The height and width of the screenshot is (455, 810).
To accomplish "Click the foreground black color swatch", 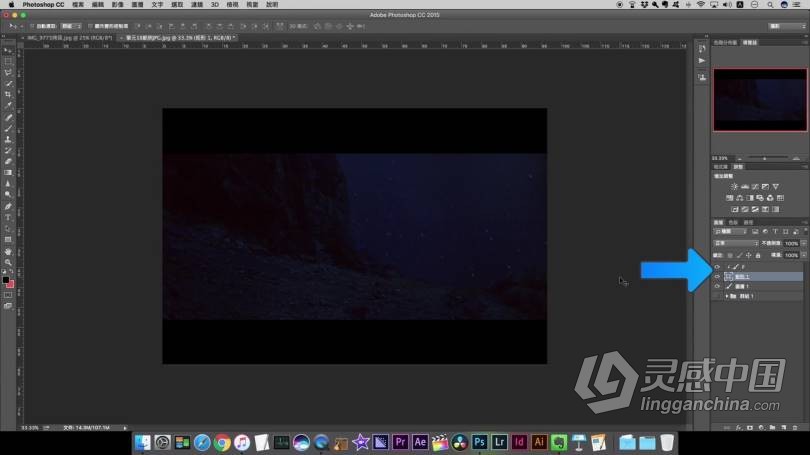I will 6,280.
